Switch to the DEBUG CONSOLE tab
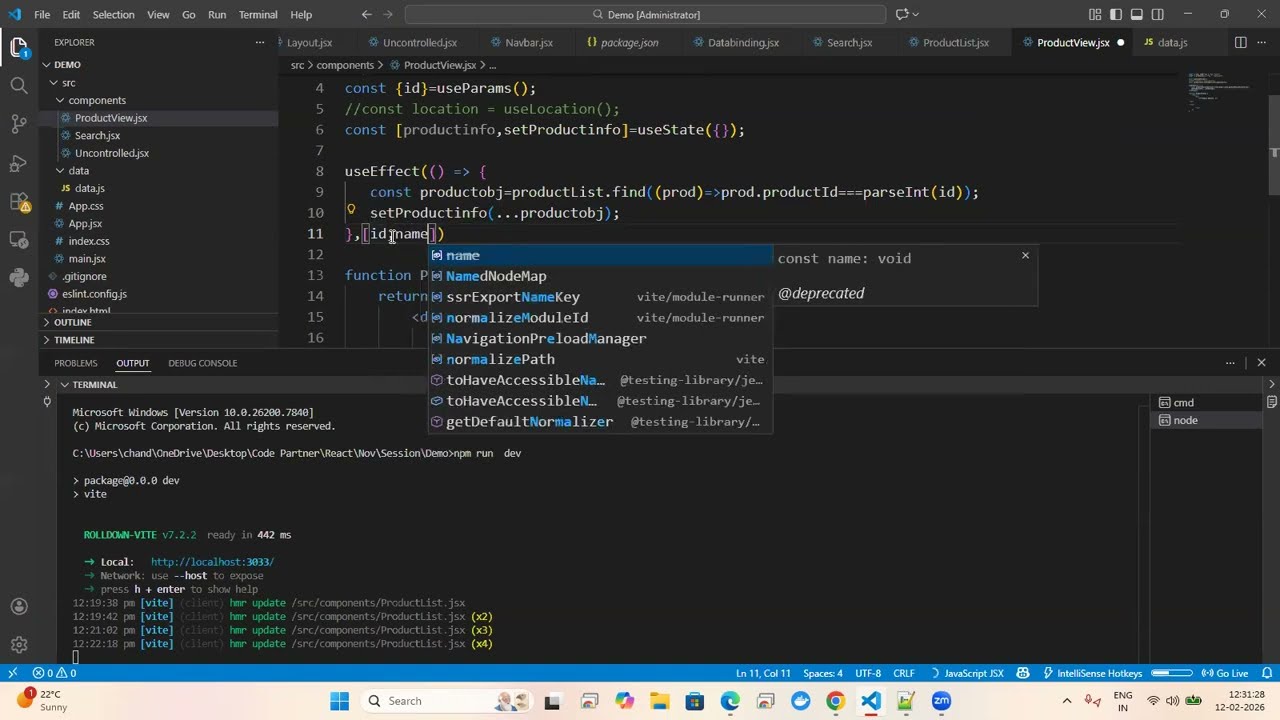 click(203, 363)
